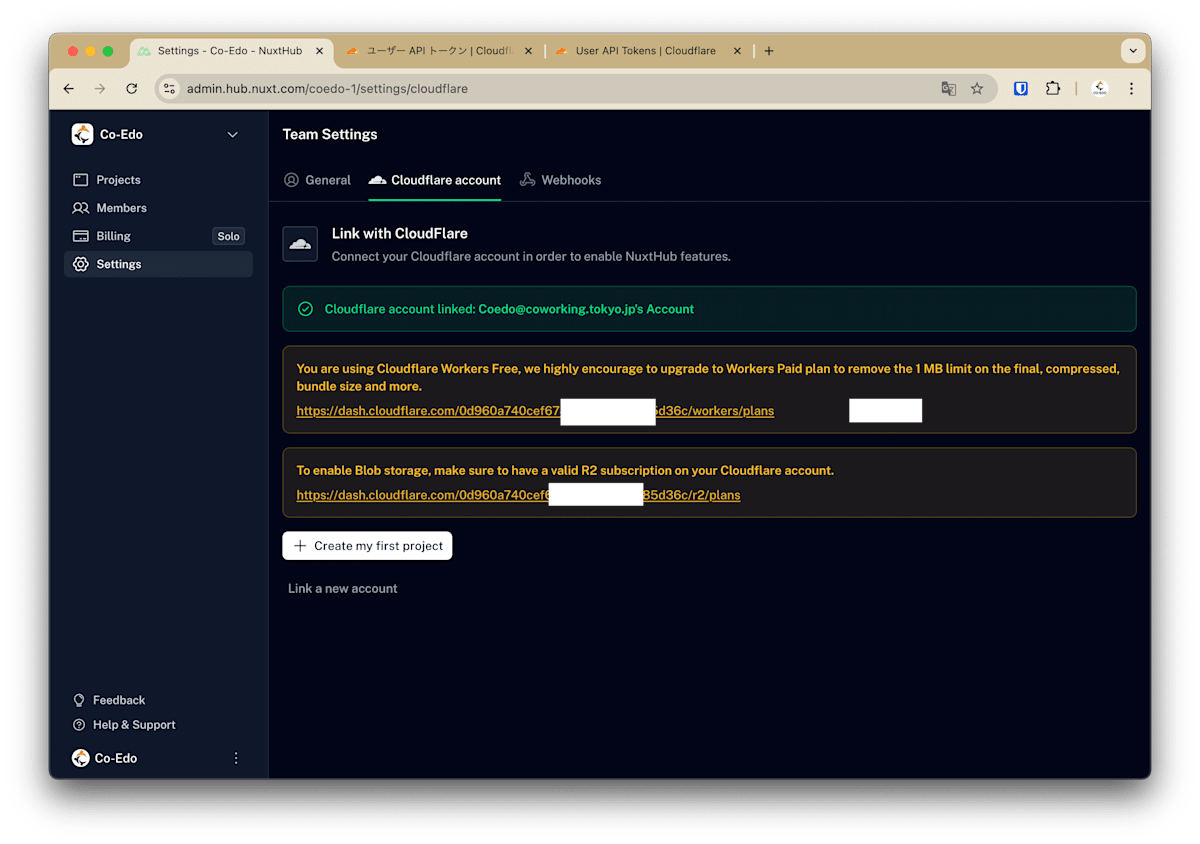Click the Settings gear icon
The width and height of the screenshot is (1200, 844).
81,264
